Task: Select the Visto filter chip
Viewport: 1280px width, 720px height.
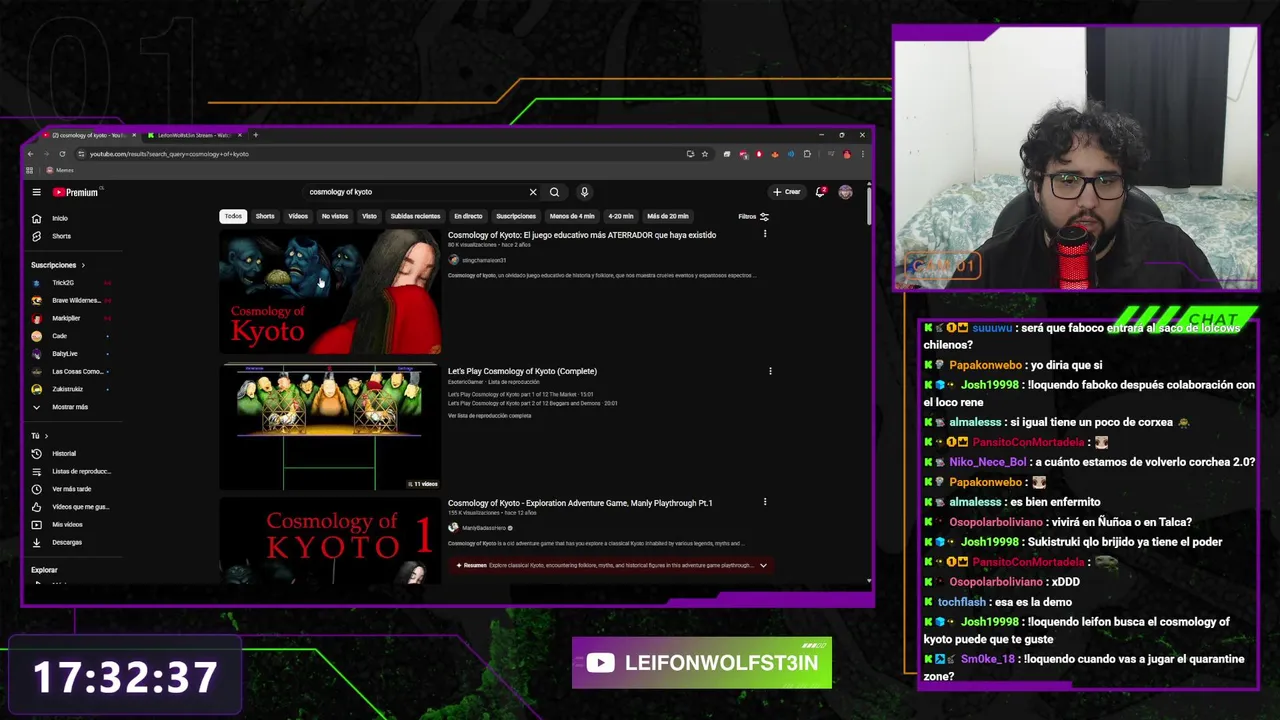Action: tap(369, 216)
